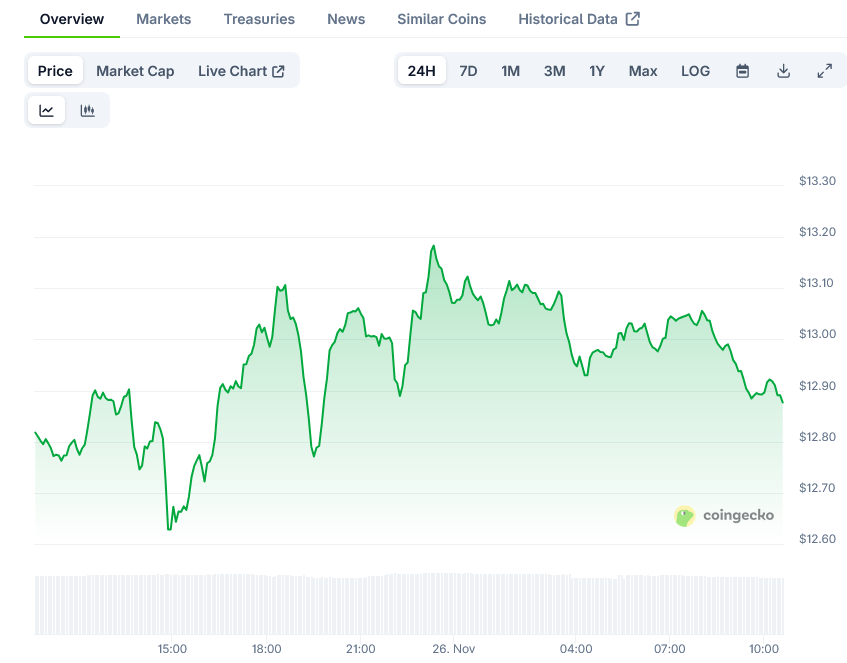Open the Markets tab

pyautogui.click(x=163, y=19)
